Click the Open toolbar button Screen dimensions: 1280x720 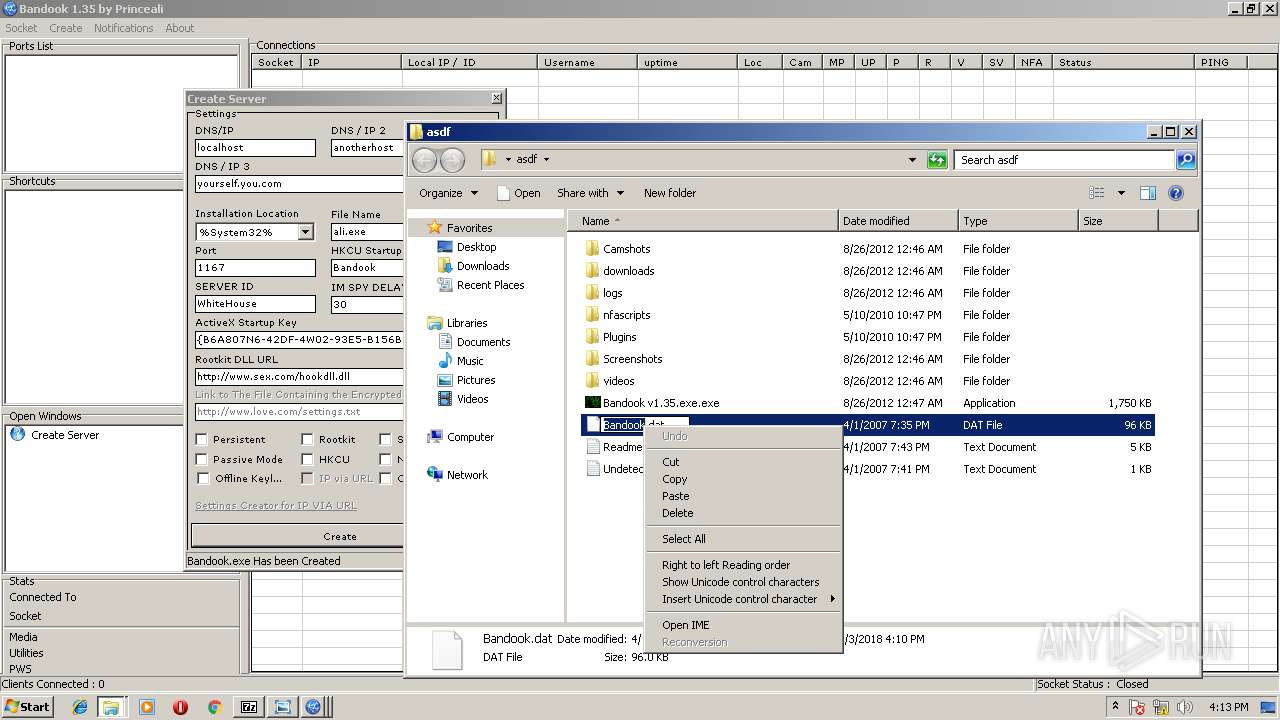tap(518, 193)
